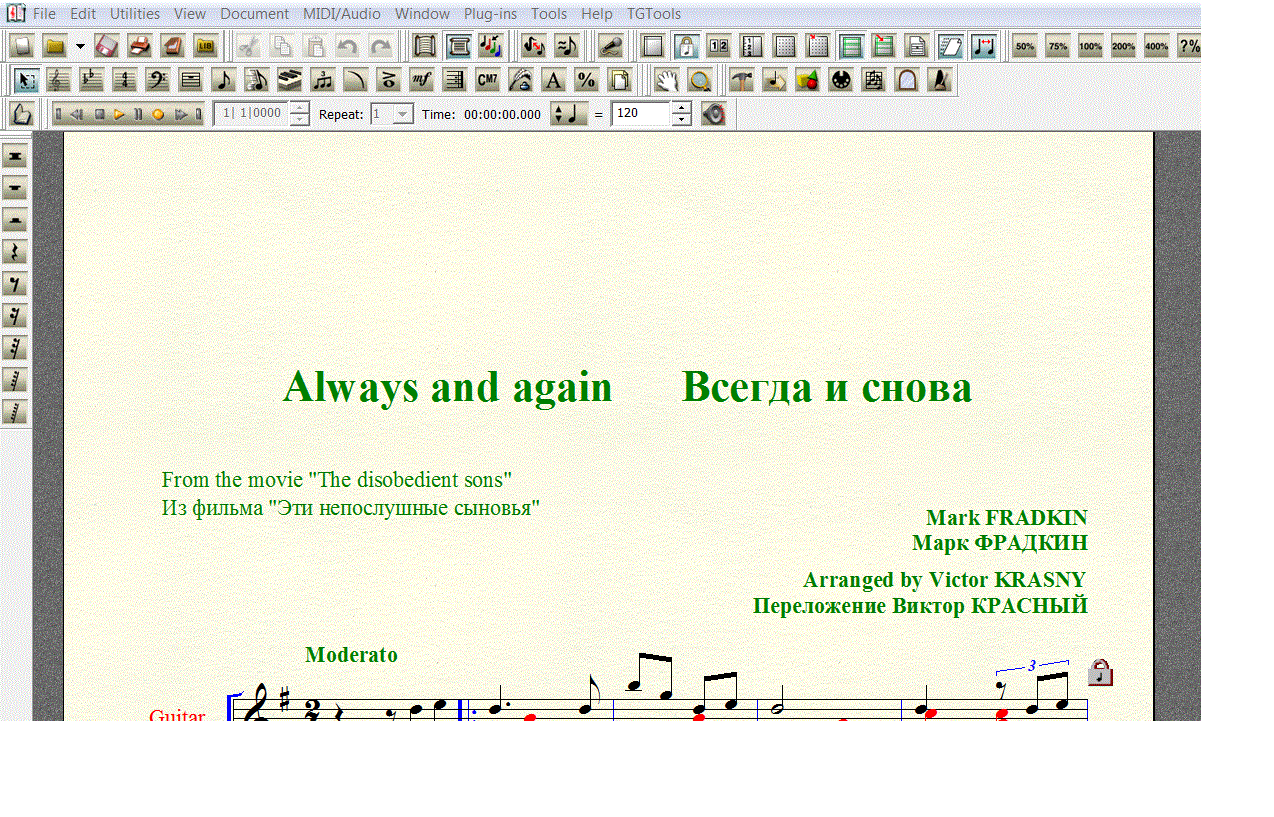Screen dimensions: 1274x817
Task: Activate the Time Signature tool
Action: 124,80
